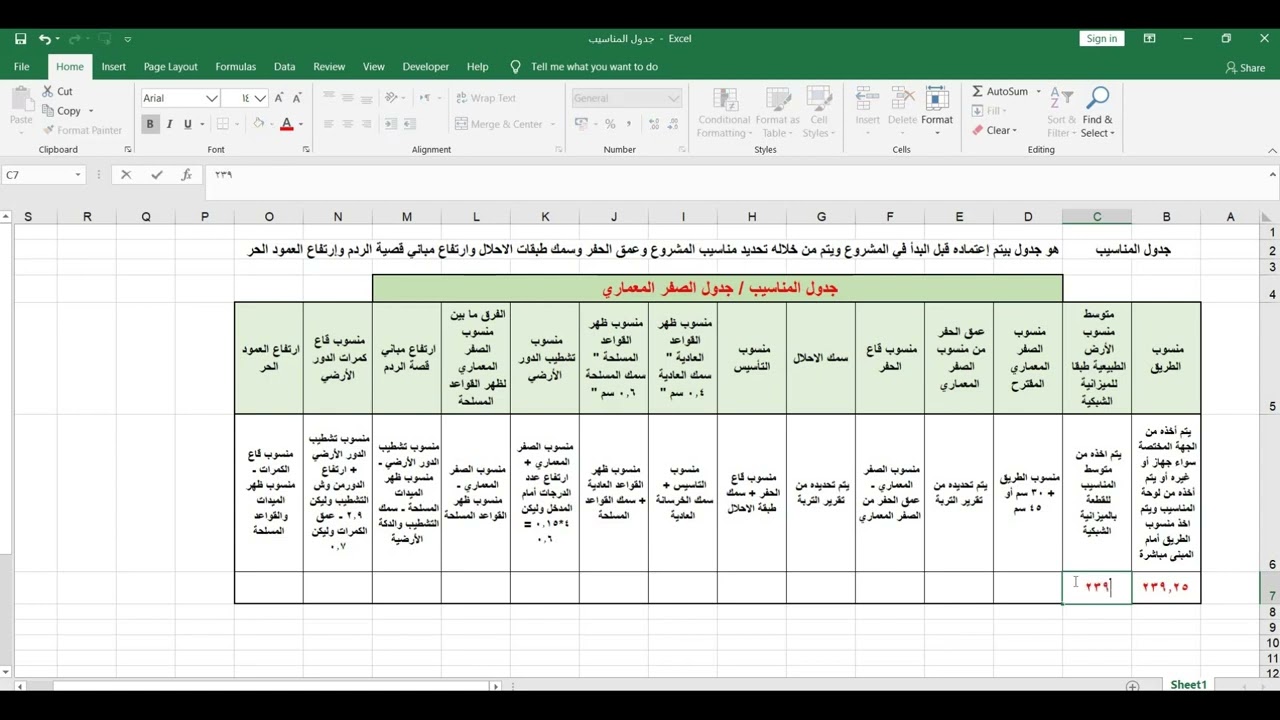The height and width of the screenshot is (720, 1280).
Task: Click the Sign in button
Action: click(x=1101, y=39)
